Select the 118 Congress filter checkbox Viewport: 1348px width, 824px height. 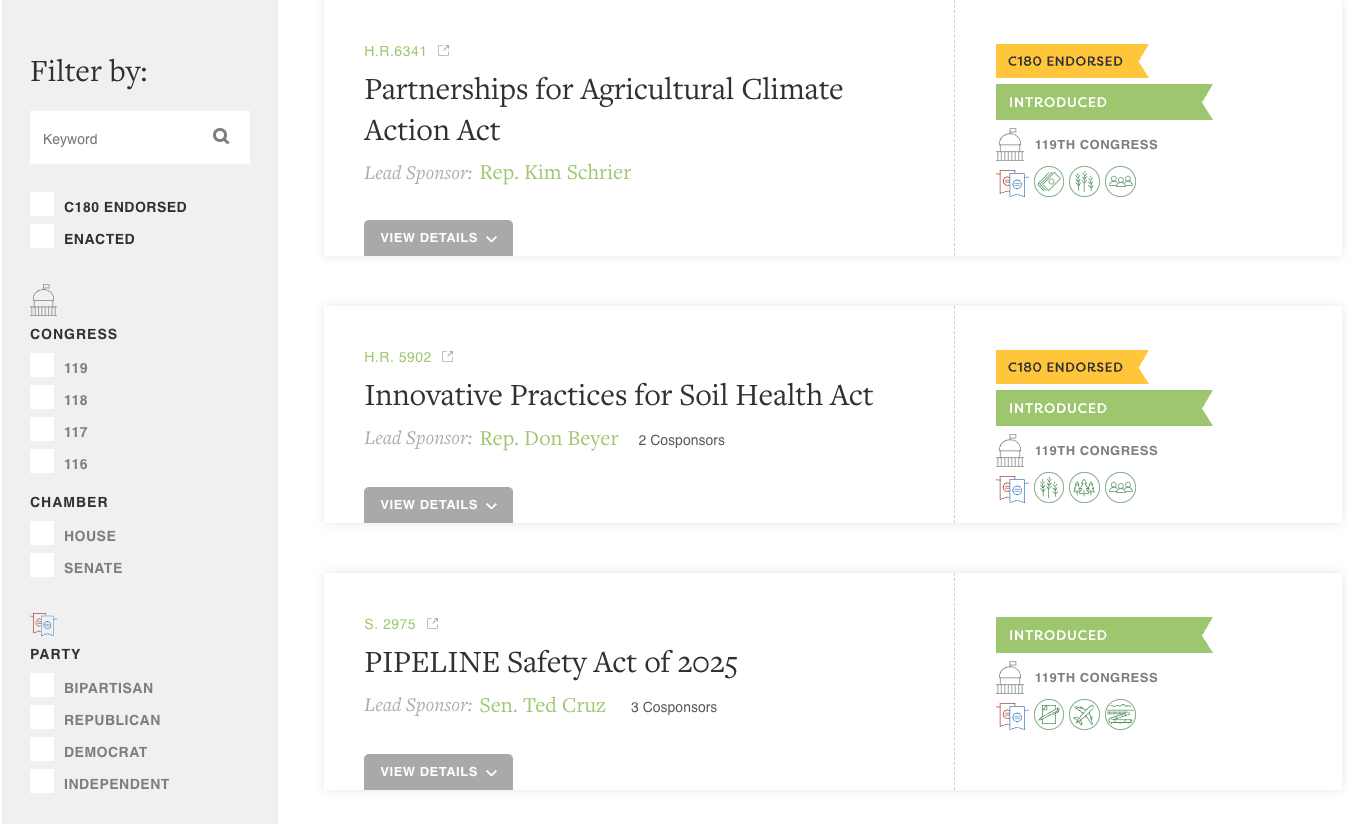pos(42,398)
